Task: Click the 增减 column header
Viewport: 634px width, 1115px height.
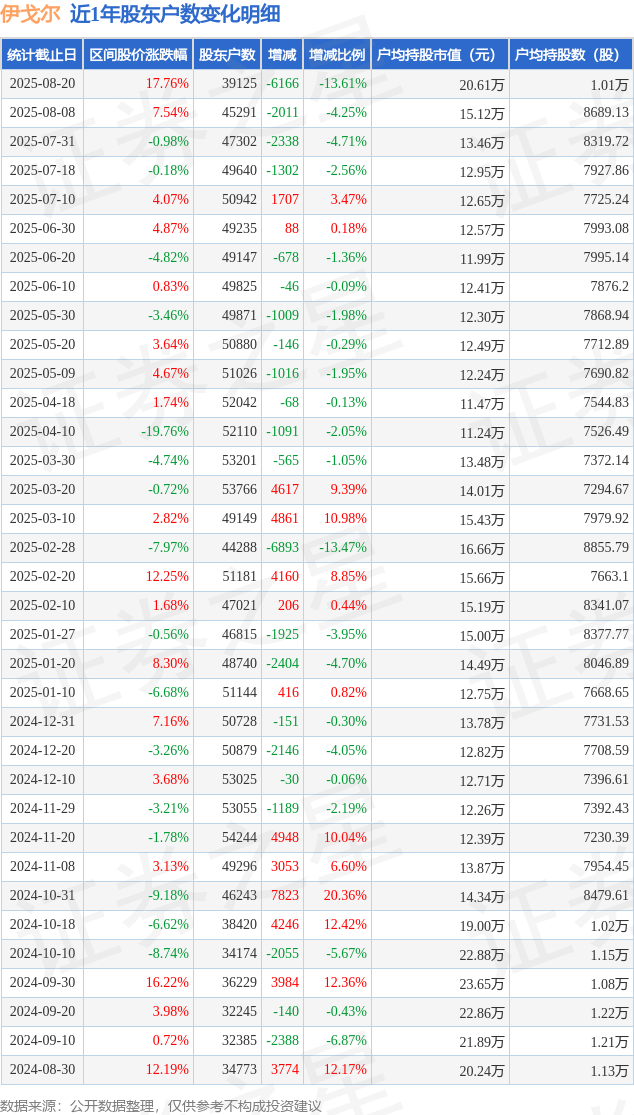Action: 282,54
